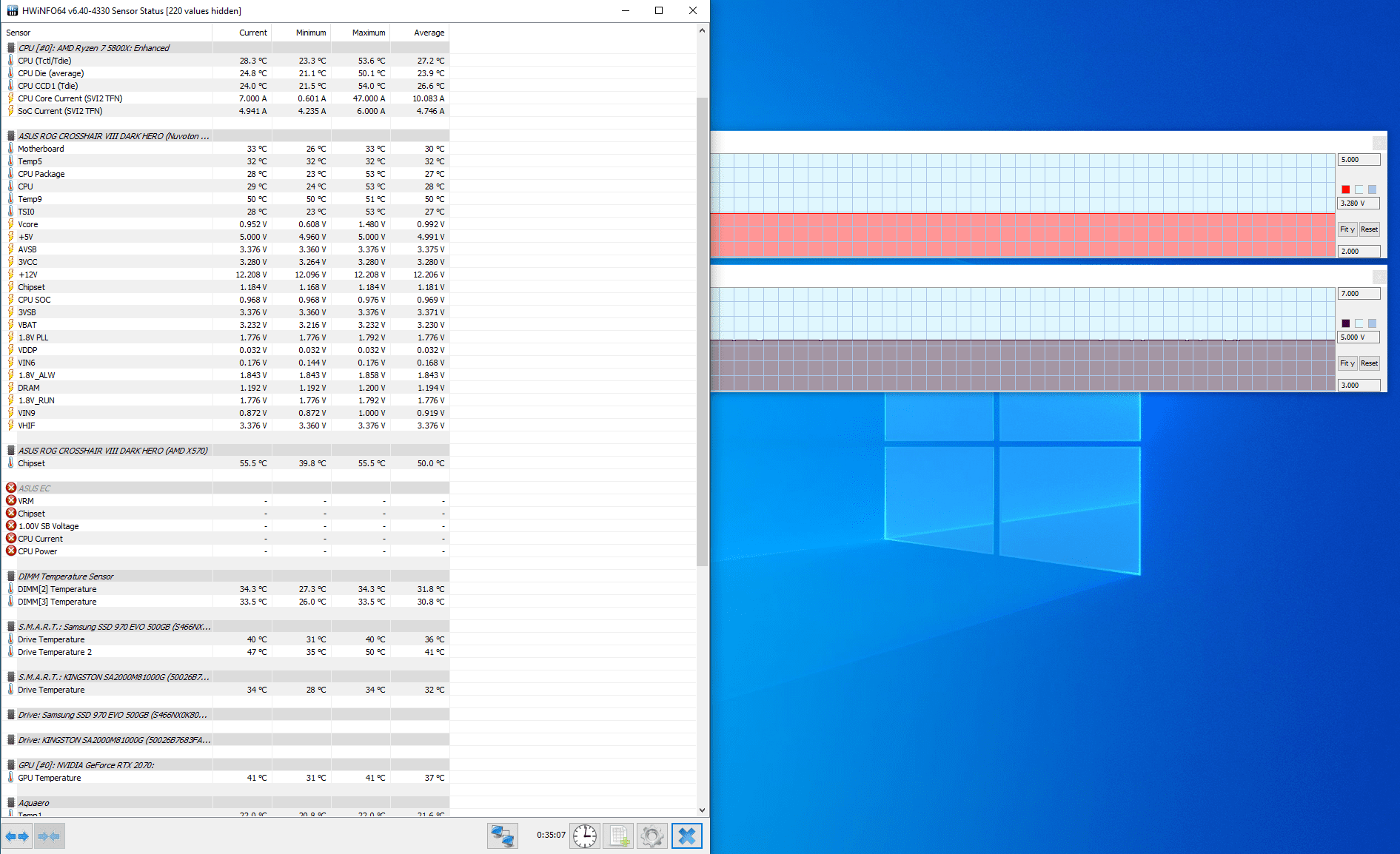Click the red X icon beside CPU Power
The image size is (1400, 854).
[11, 551]
